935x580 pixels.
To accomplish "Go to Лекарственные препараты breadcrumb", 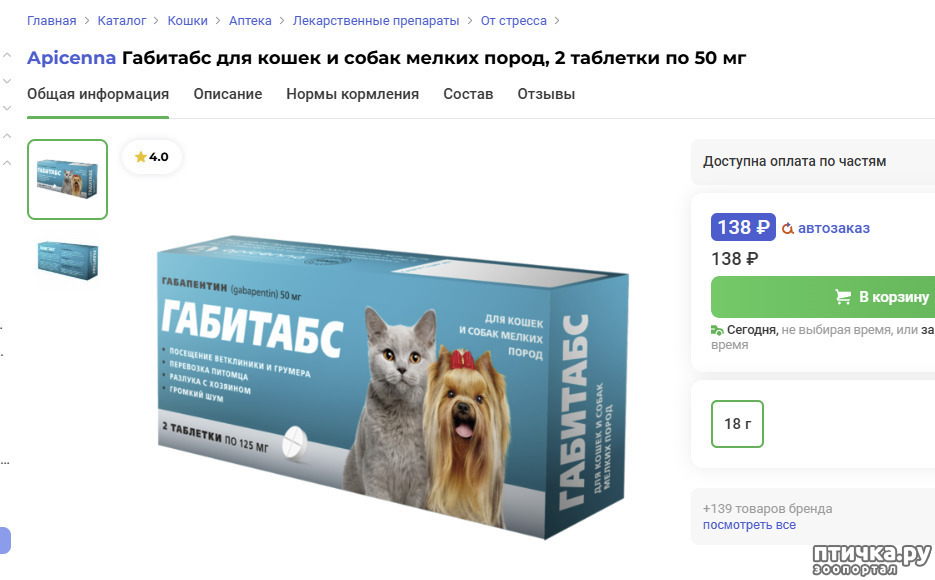I will tap(376, 21).
